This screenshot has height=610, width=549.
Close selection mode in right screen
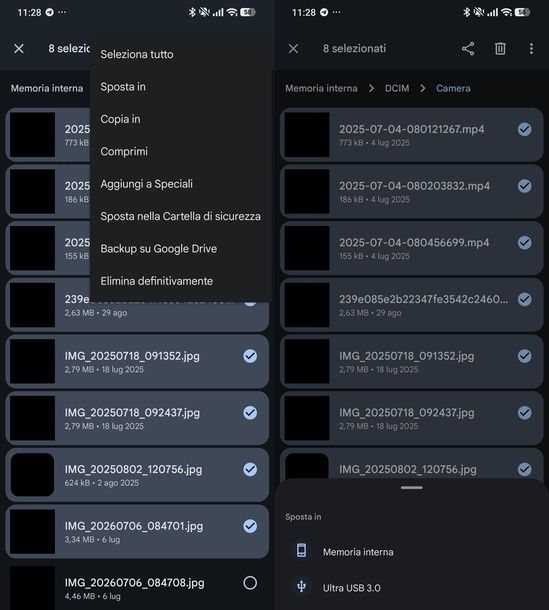[293, 49]
